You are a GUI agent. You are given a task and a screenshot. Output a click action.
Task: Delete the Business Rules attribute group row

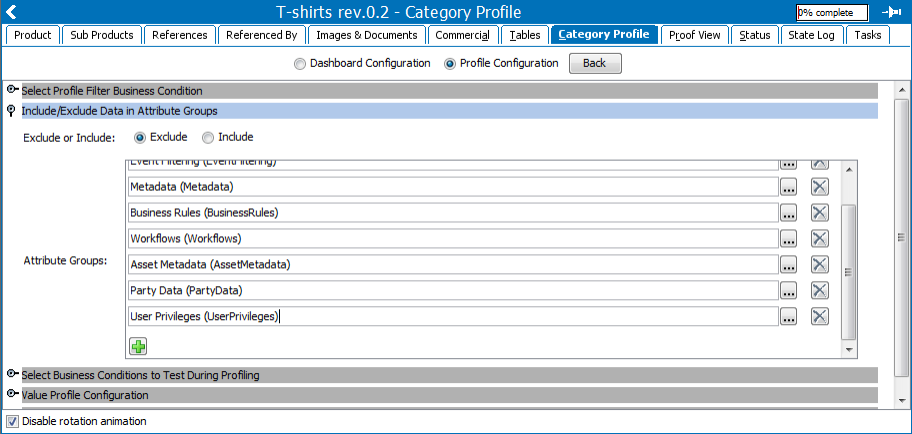(820, 213)
